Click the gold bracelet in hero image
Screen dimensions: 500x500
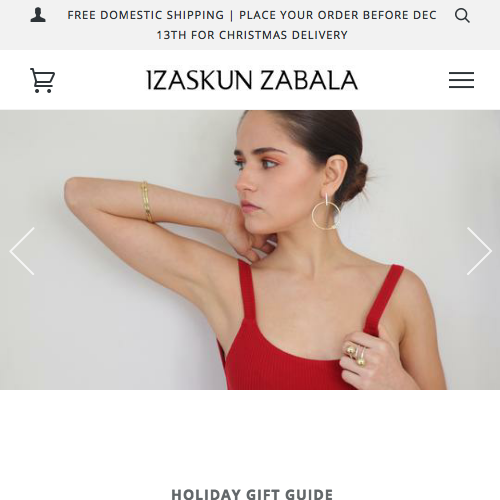[147, 202]
